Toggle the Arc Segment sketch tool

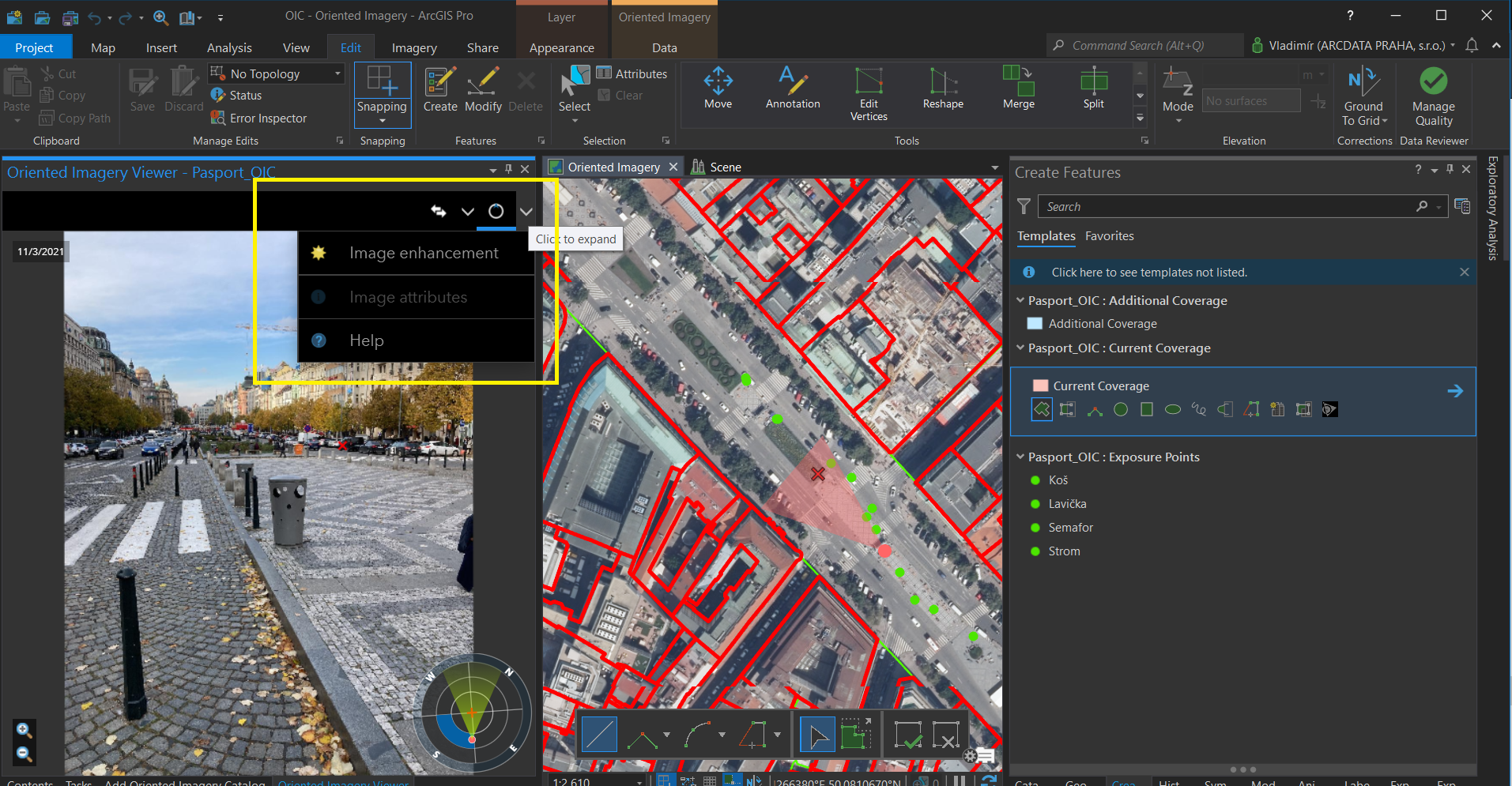[x=699, y=735]
